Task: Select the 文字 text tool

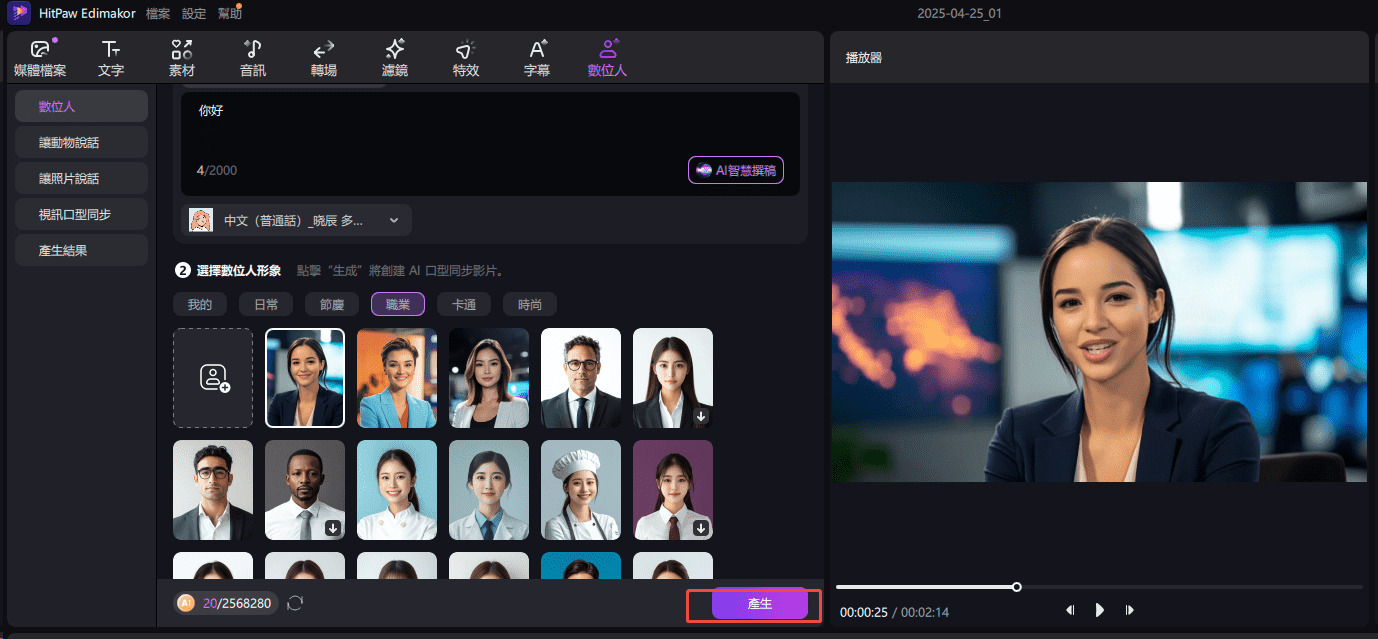Action: point(110,57)
